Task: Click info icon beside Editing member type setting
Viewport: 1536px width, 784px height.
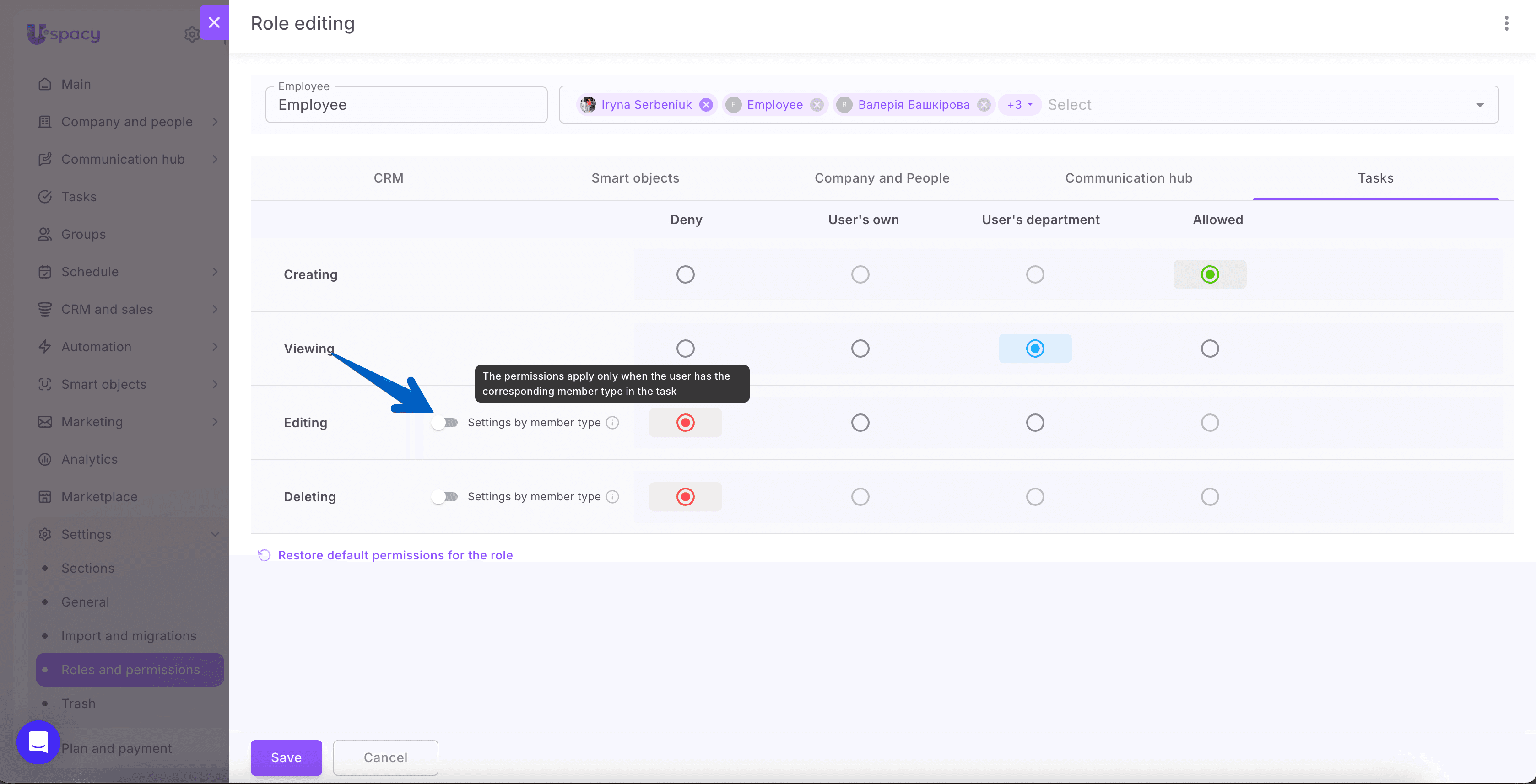Action: pos(612,422)
